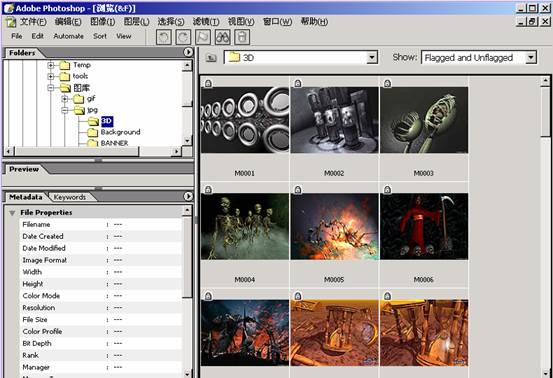Open the browser File menu
This screenshot has height=378, width=553.
tap(17, 36)
